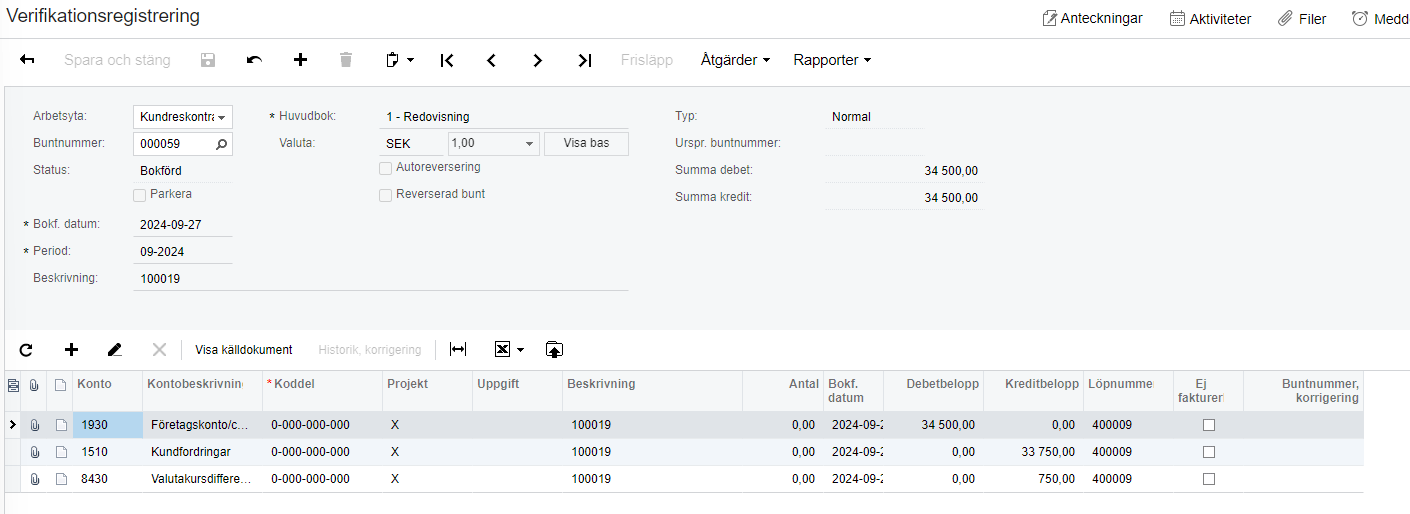
Task: Click the Period field 09-2024
Action: 183,252
